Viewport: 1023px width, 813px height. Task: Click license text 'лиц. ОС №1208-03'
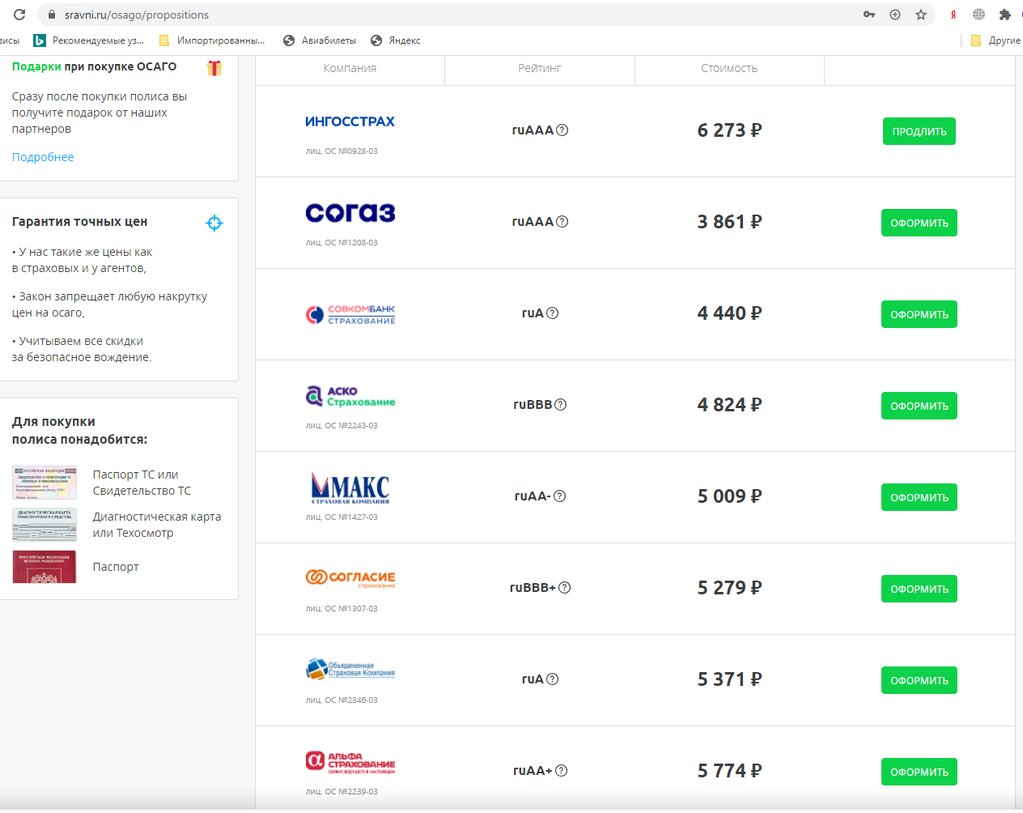coord(341,242)
